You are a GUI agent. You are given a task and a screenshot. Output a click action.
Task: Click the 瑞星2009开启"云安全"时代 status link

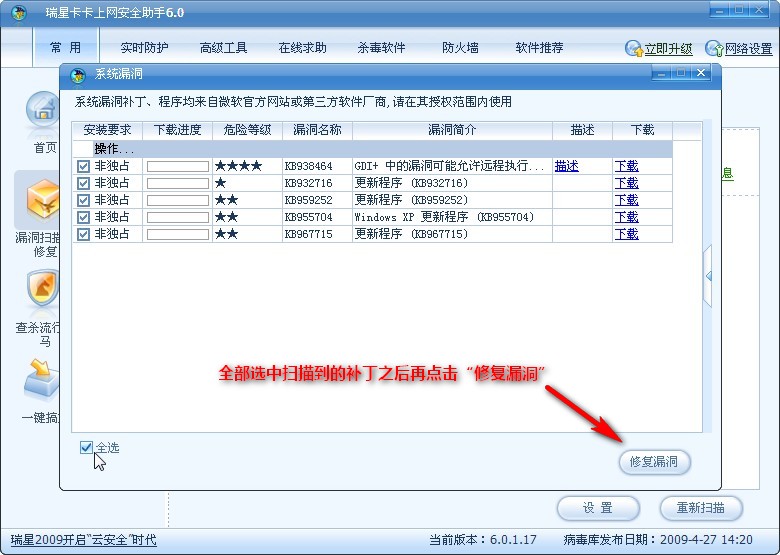(84, 540)
